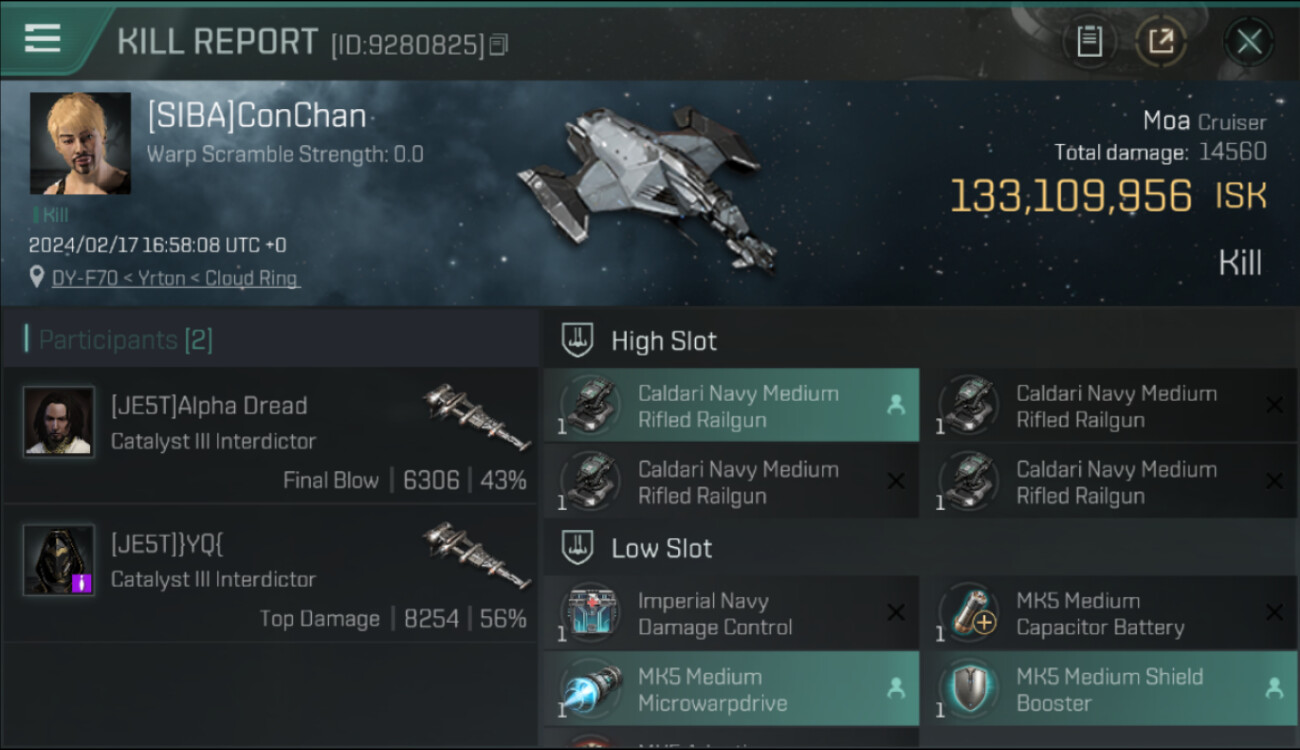This screenshot has height=750, width=1300.
Task: Close the kill report window
Action: [1248, 42]
